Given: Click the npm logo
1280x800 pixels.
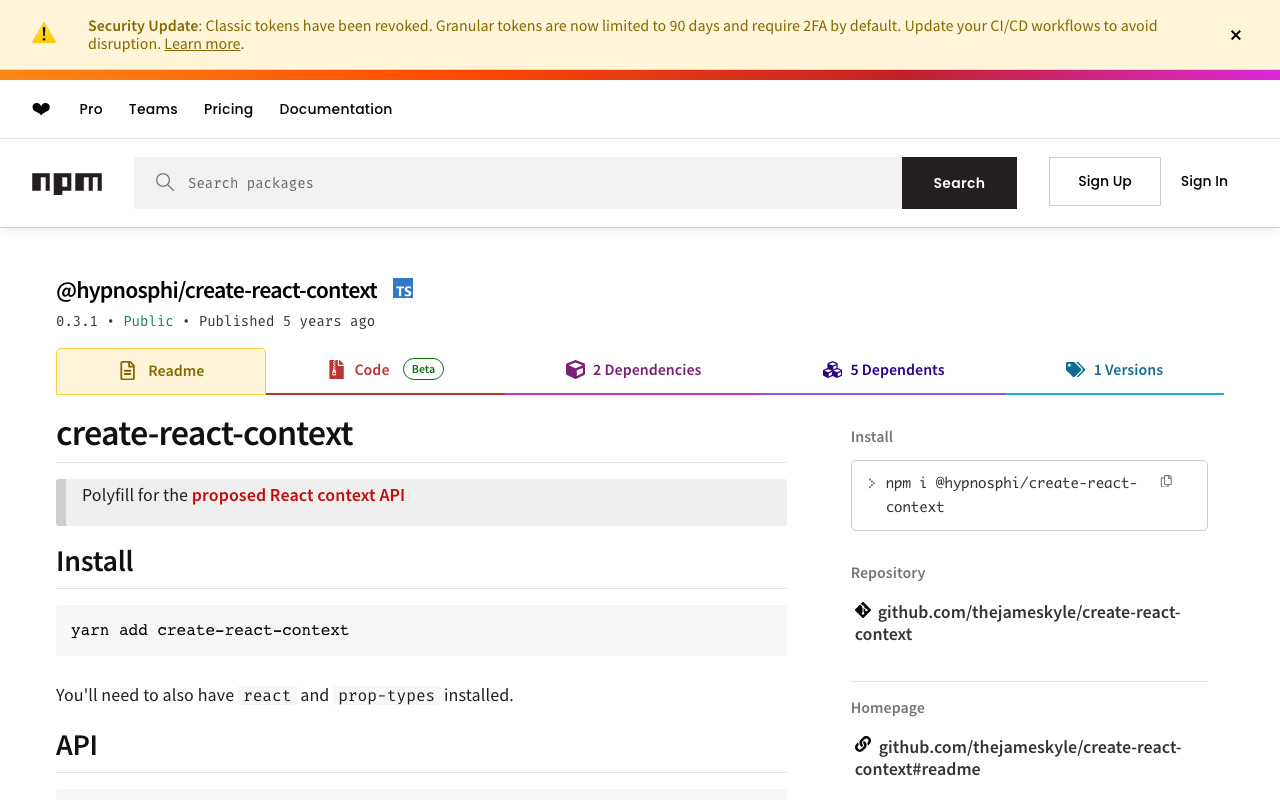Looking at the screenshot, I should pos(67,183).
